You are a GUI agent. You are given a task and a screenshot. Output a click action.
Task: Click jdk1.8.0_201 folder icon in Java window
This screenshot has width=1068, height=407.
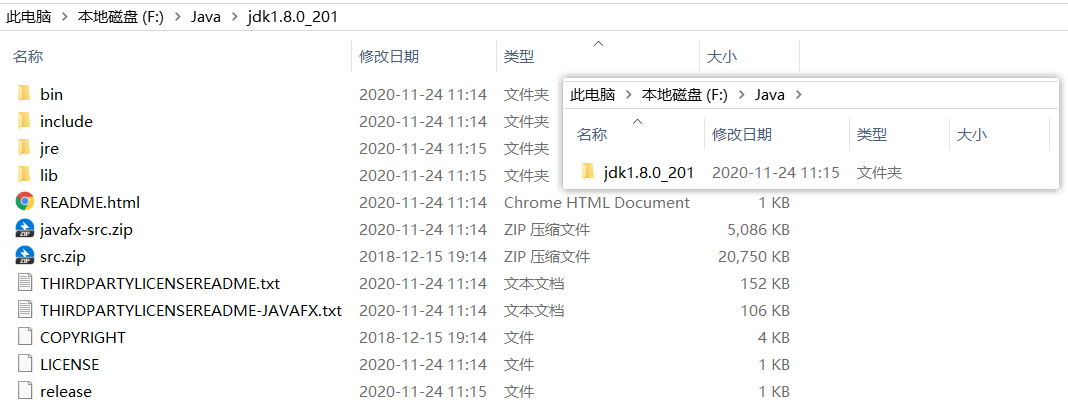tap(588, 172)
